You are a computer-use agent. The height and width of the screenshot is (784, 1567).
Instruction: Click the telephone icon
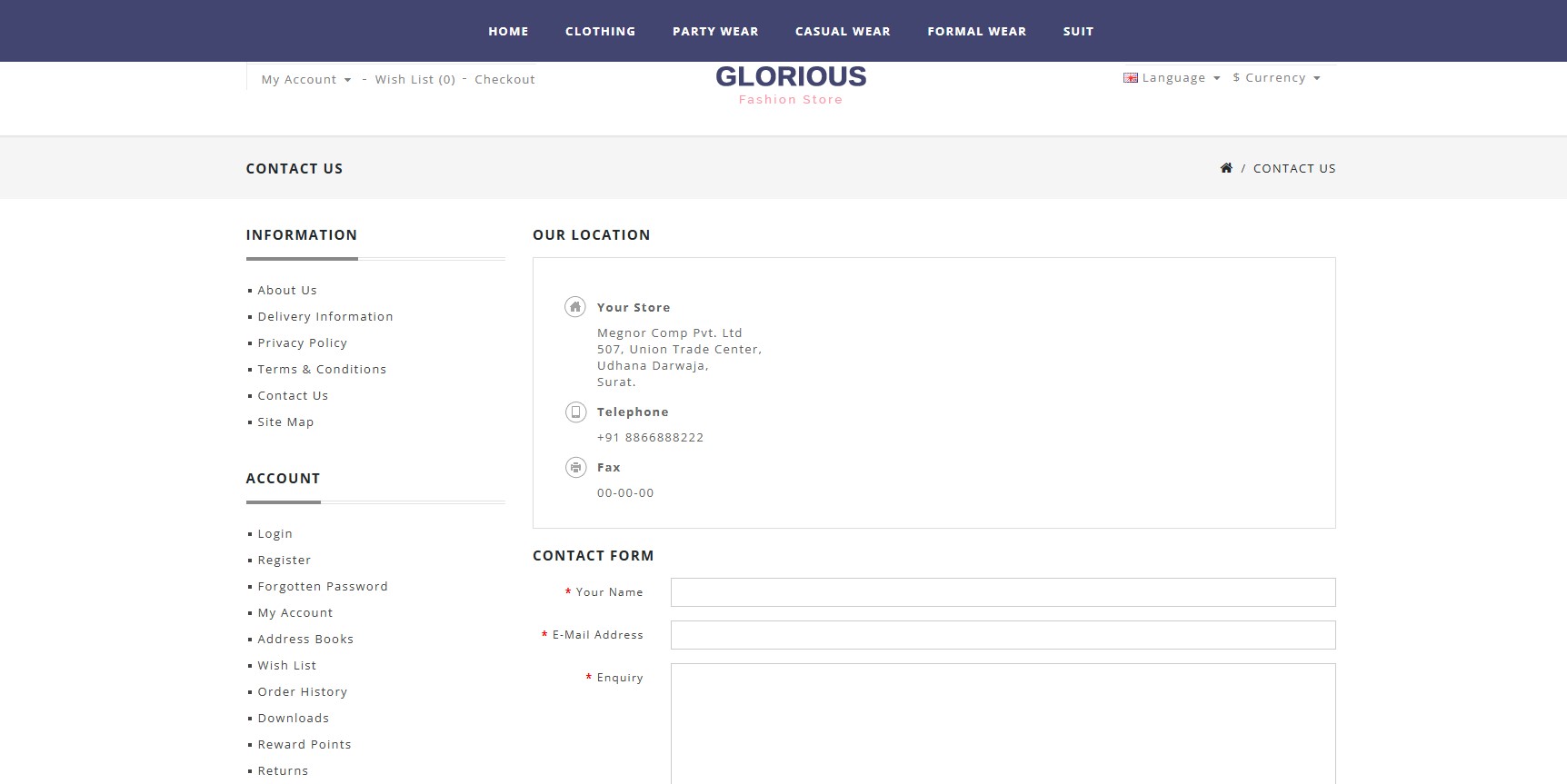575,412
